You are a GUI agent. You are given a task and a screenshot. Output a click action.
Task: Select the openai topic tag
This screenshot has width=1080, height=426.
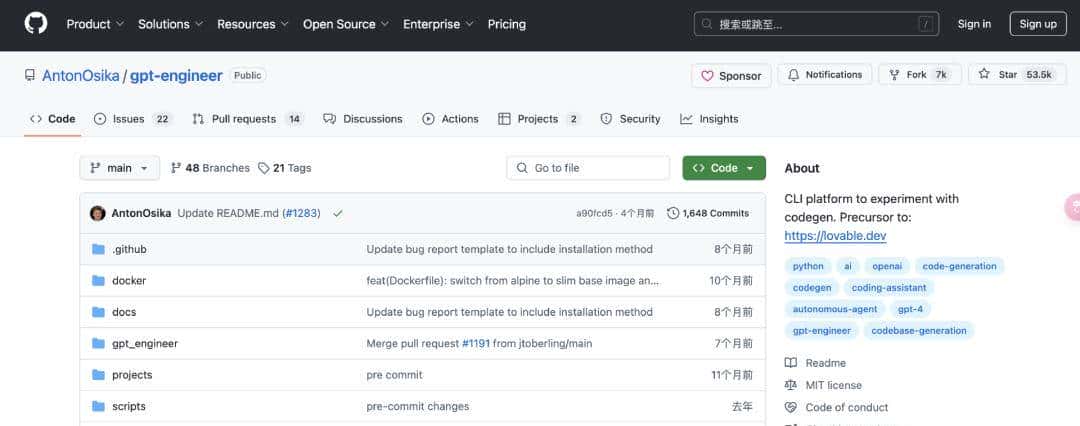pyautogui.click(x=887, y=266)
